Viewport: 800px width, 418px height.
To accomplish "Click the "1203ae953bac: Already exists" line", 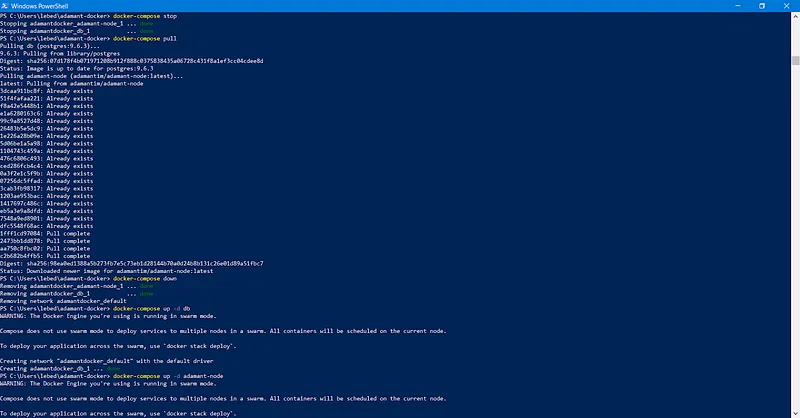I will tap(46, 196).
